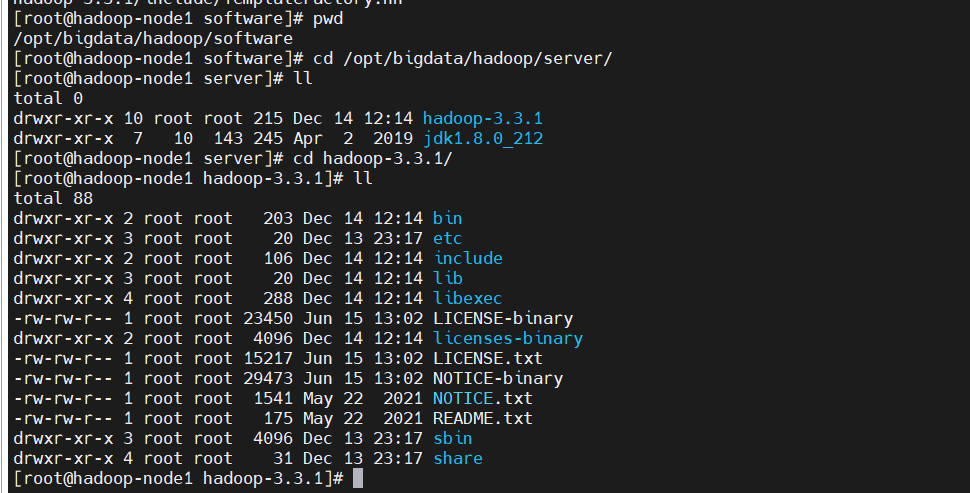970x493 pixels.
Task: Click the jdk1.8.0_212 directory name
Action: [483, 139]
